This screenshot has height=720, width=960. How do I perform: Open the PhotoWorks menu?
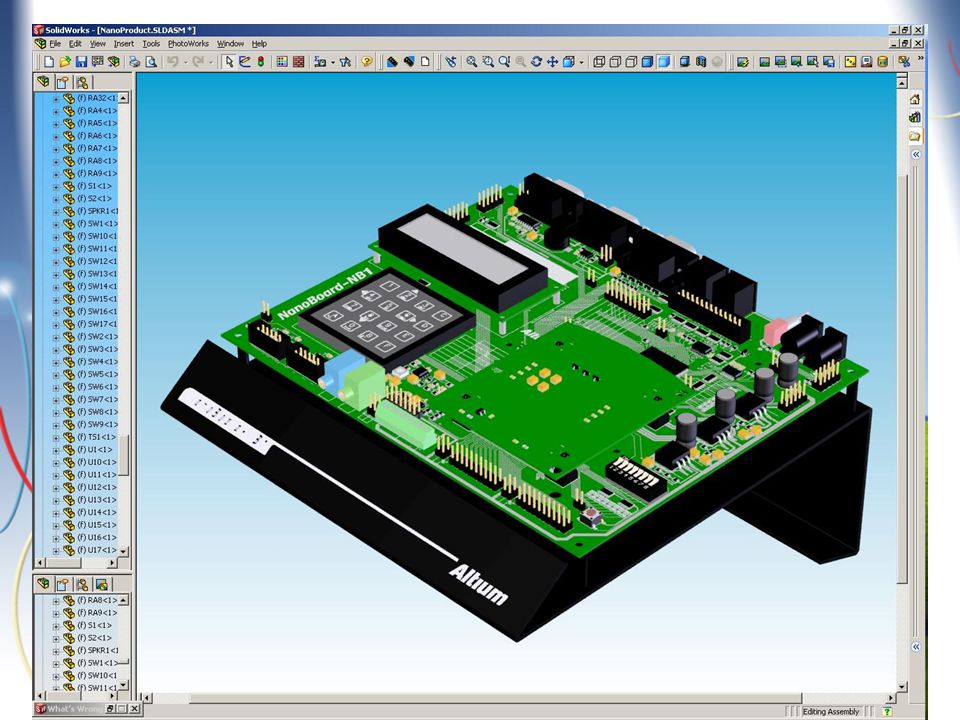point(189,44)
